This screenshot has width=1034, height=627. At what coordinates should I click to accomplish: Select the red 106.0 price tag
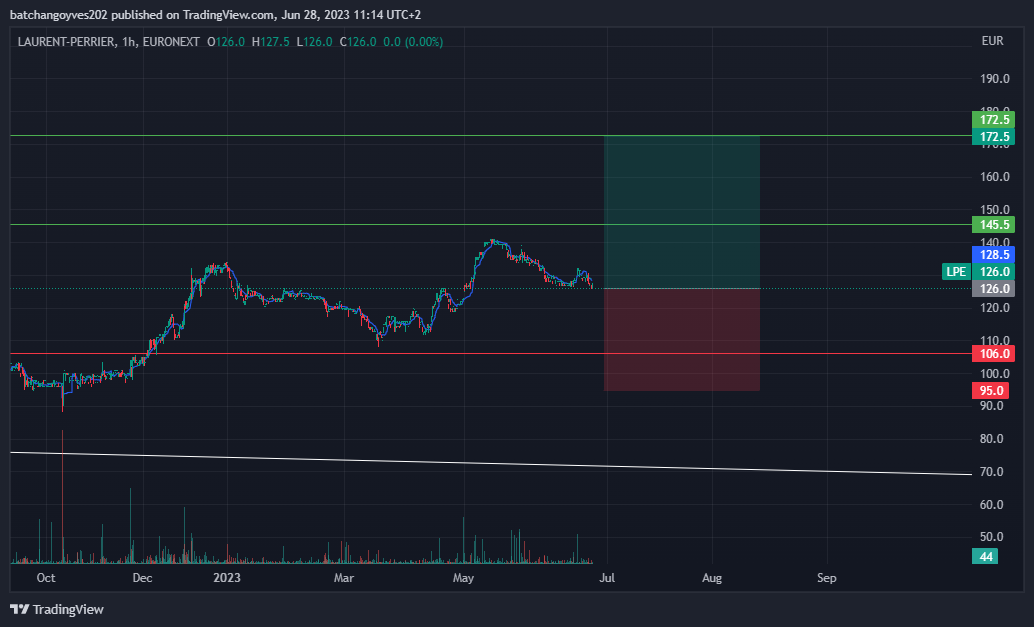pyautogui.click(x=993, y=353)
